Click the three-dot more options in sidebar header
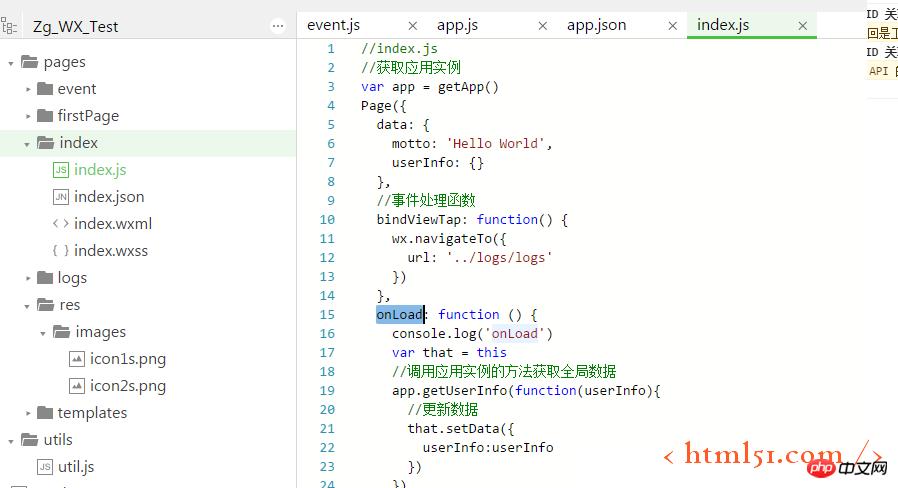 [276, 26]
